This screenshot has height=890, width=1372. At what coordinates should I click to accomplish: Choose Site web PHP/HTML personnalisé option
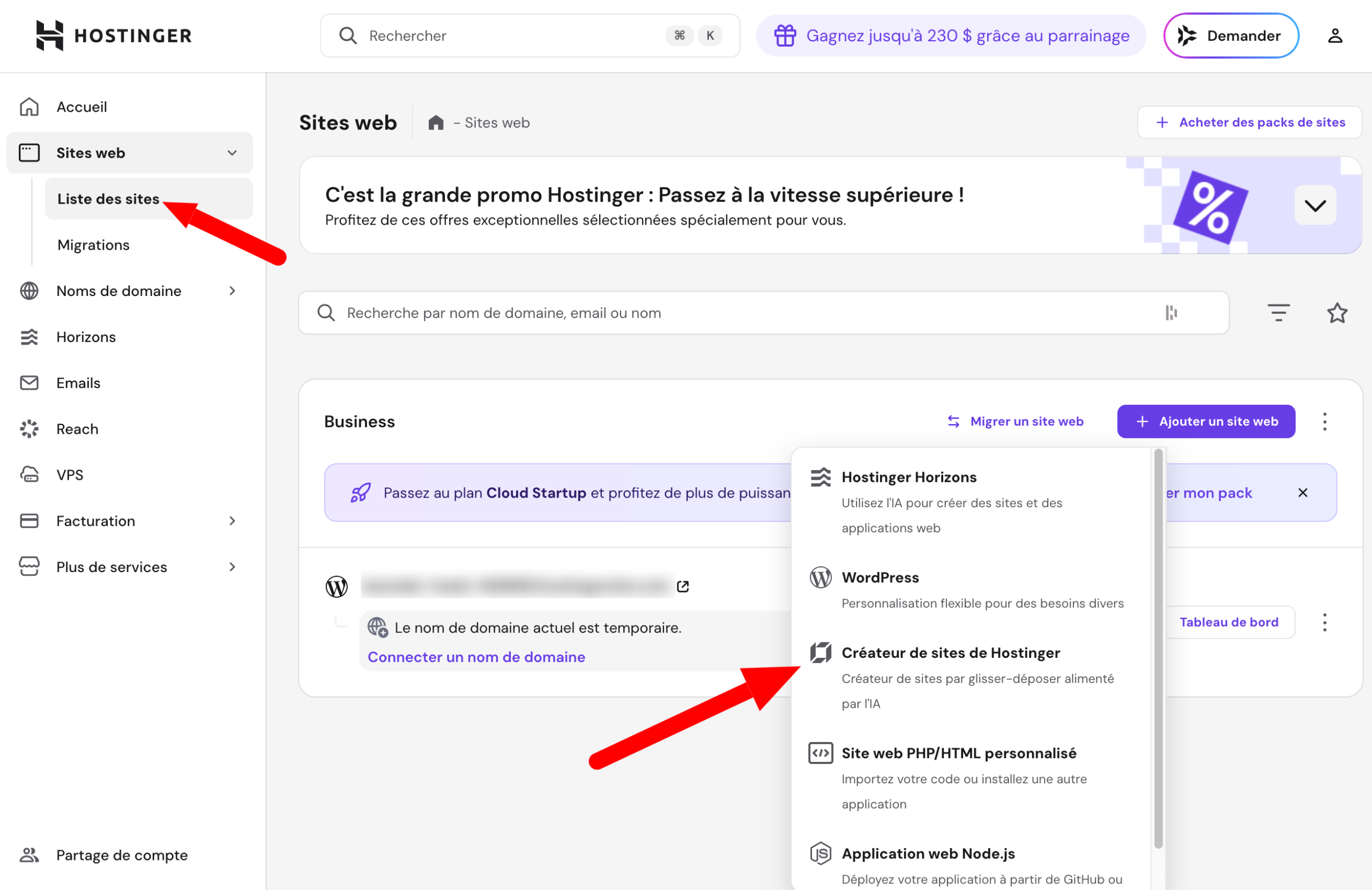[971, 778]
